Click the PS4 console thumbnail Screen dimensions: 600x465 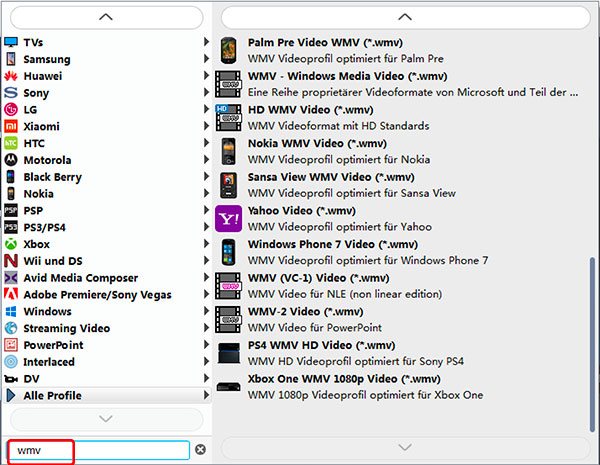click(x=228, y=353)
